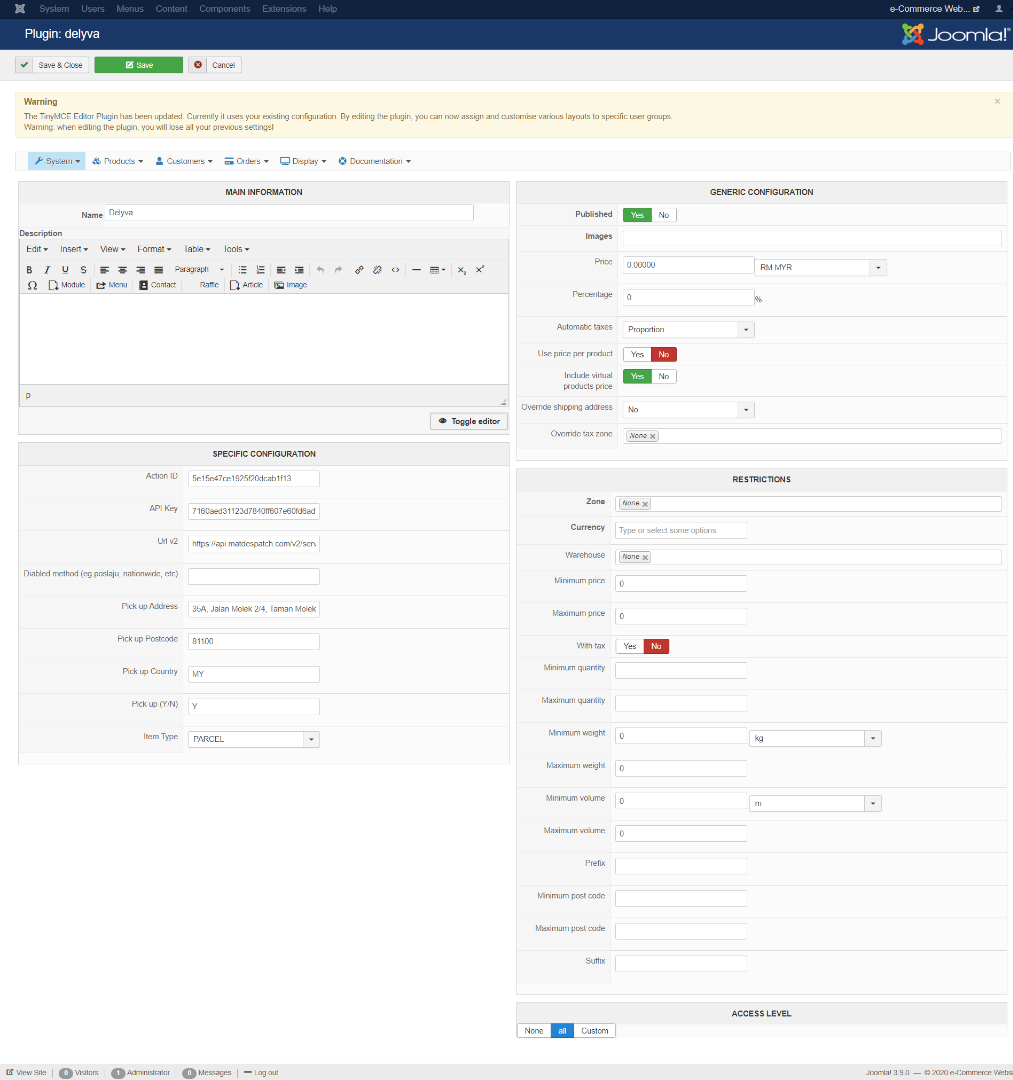
Task: Center-align the description text
Action: click(x=123, y=270)
